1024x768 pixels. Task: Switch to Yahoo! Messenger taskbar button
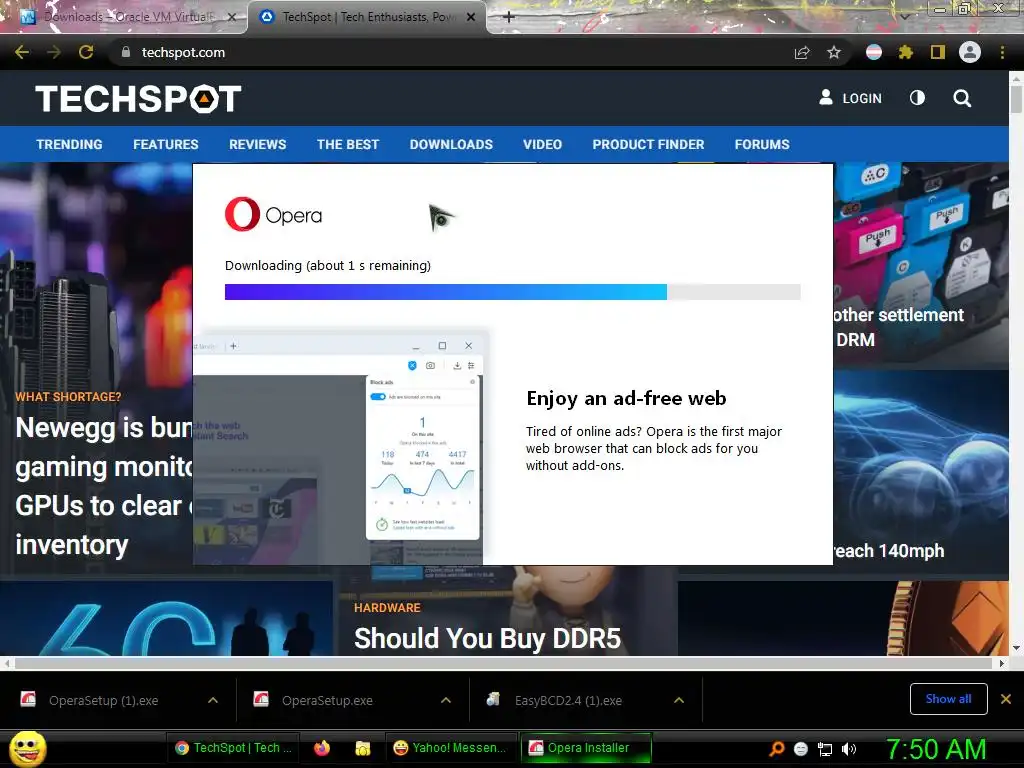pyautogui.click(x=450, y=748)
